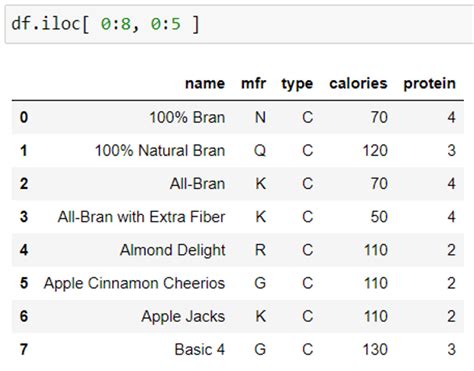Viewport: 474px width, 371px height.
Task: Click the 'Almond Delight' cell
Action: pyautogui.click(x=173, y=250)
